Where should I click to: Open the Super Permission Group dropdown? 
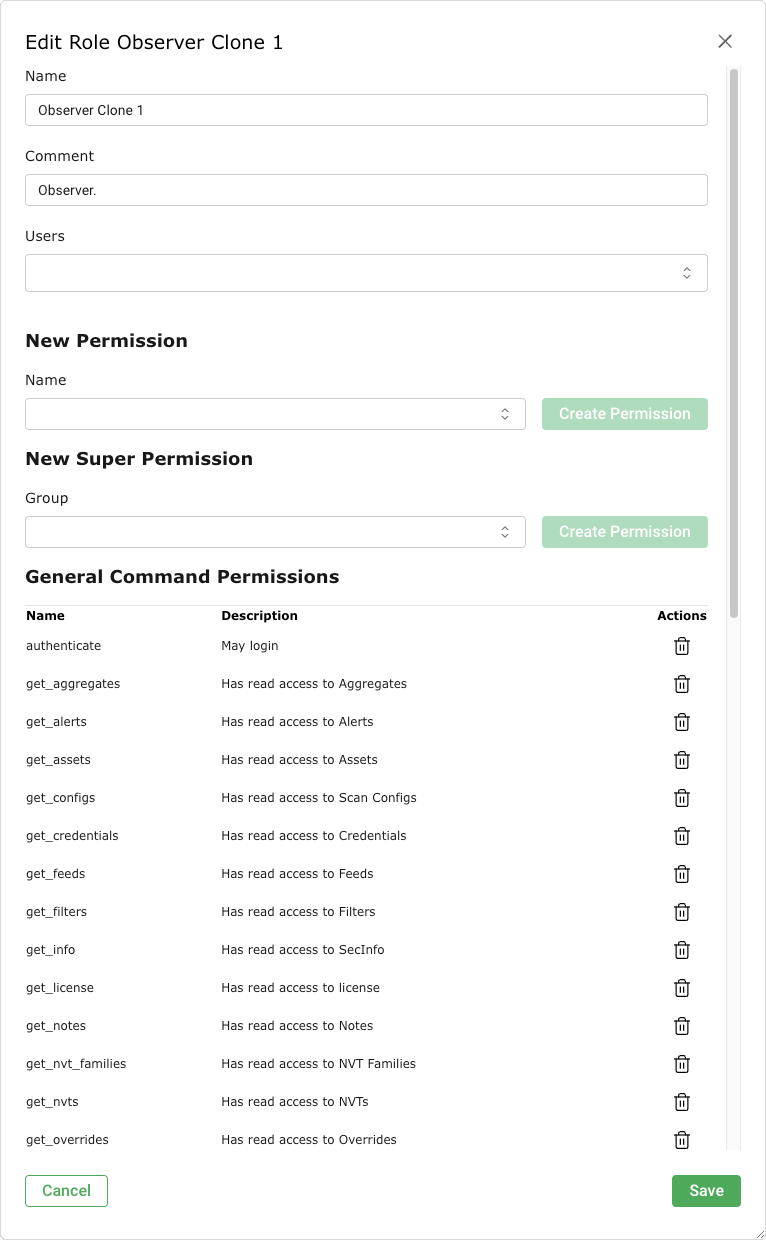(275, 532)
